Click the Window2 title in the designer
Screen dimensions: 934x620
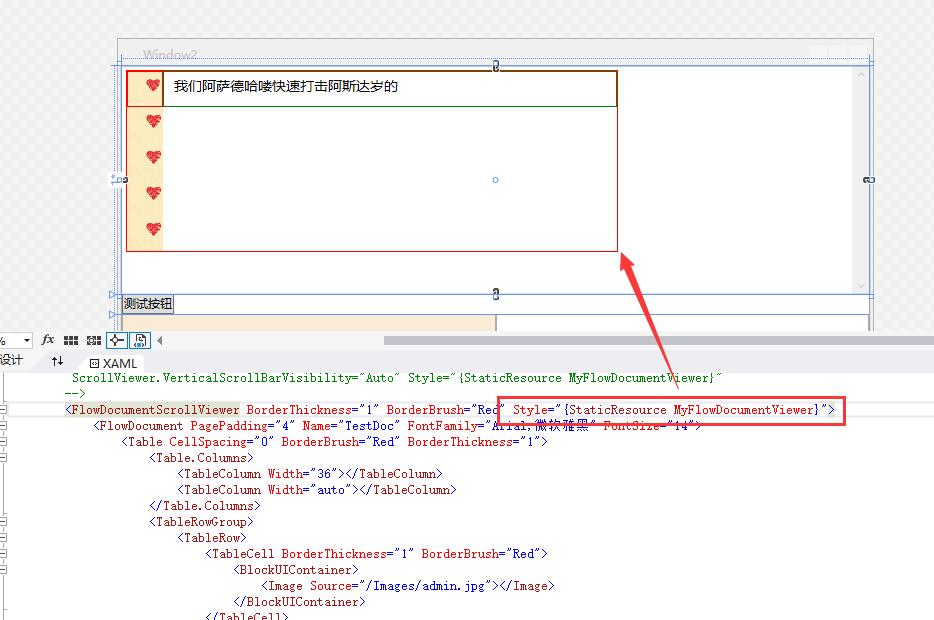(170, 54)
